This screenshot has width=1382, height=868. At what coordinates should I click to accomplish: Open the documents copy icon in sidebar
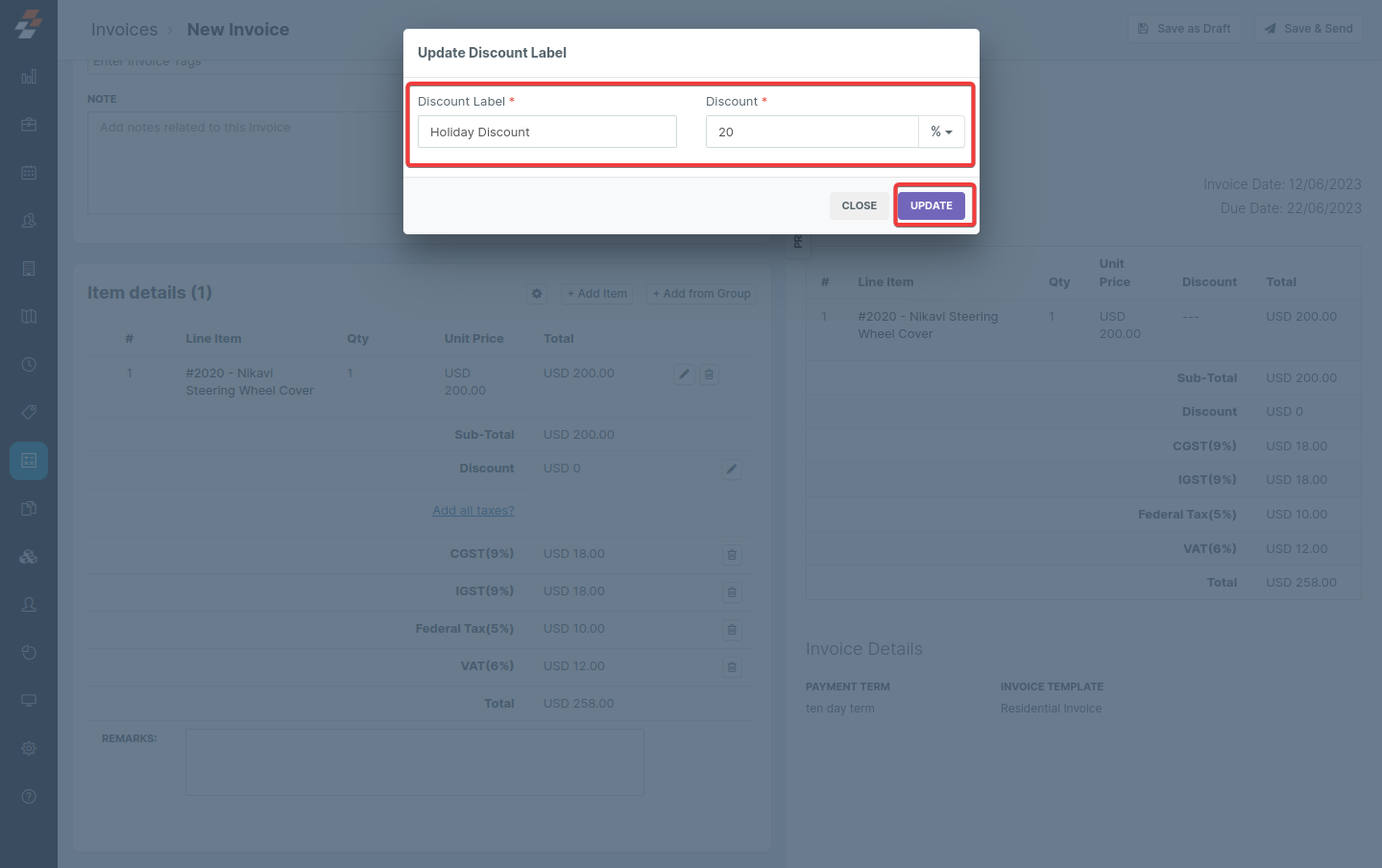tap(29, 509)
